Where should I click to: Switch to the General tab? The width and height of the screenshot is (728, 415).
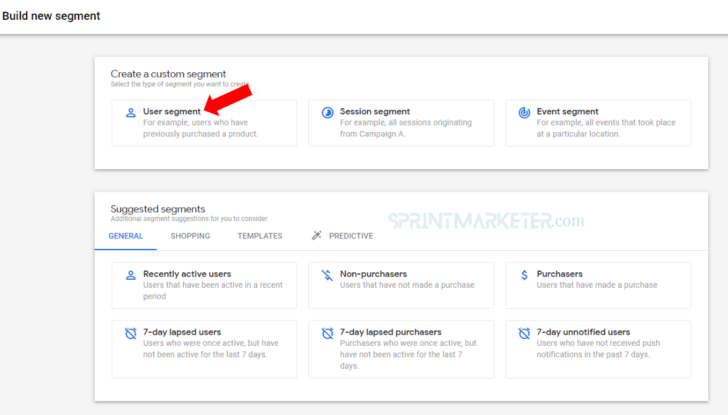pyautogui.click(x=126, y=236)
